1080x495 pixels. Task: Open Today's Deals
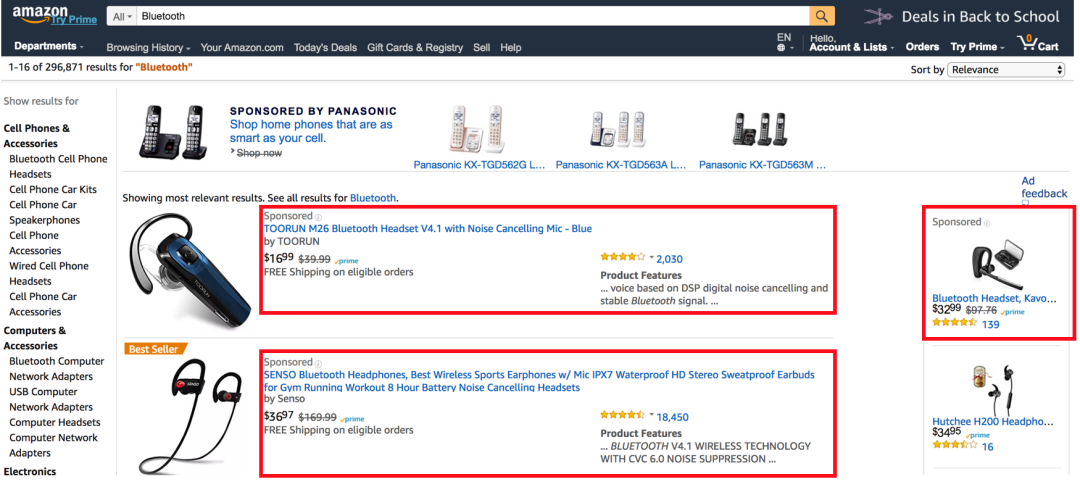tap(325, 48)
